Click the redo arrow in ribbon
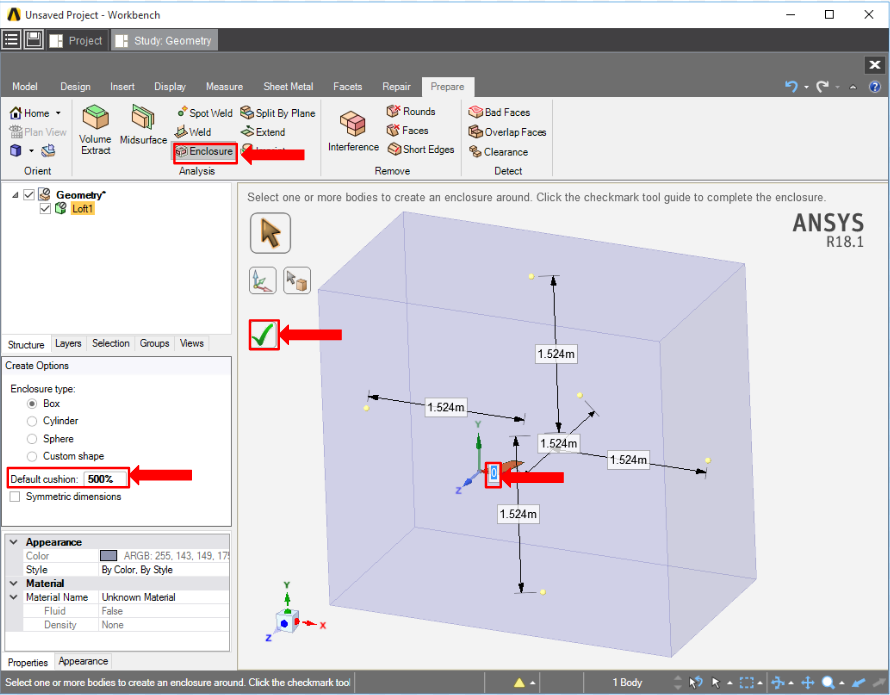This screenshot has height=695, width=890. pyautogui.click(x=822, y=86)
